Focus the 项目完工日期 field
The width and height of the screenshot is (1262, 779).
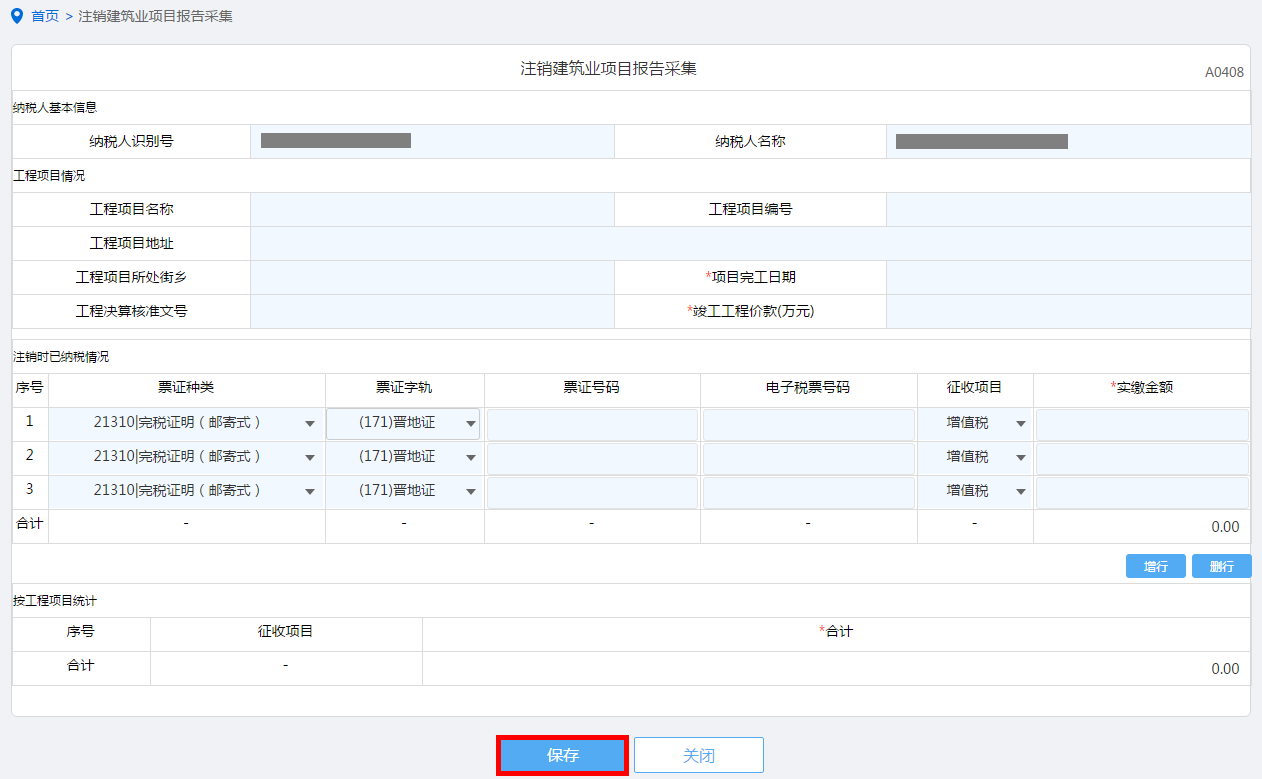click(1068, 278)
